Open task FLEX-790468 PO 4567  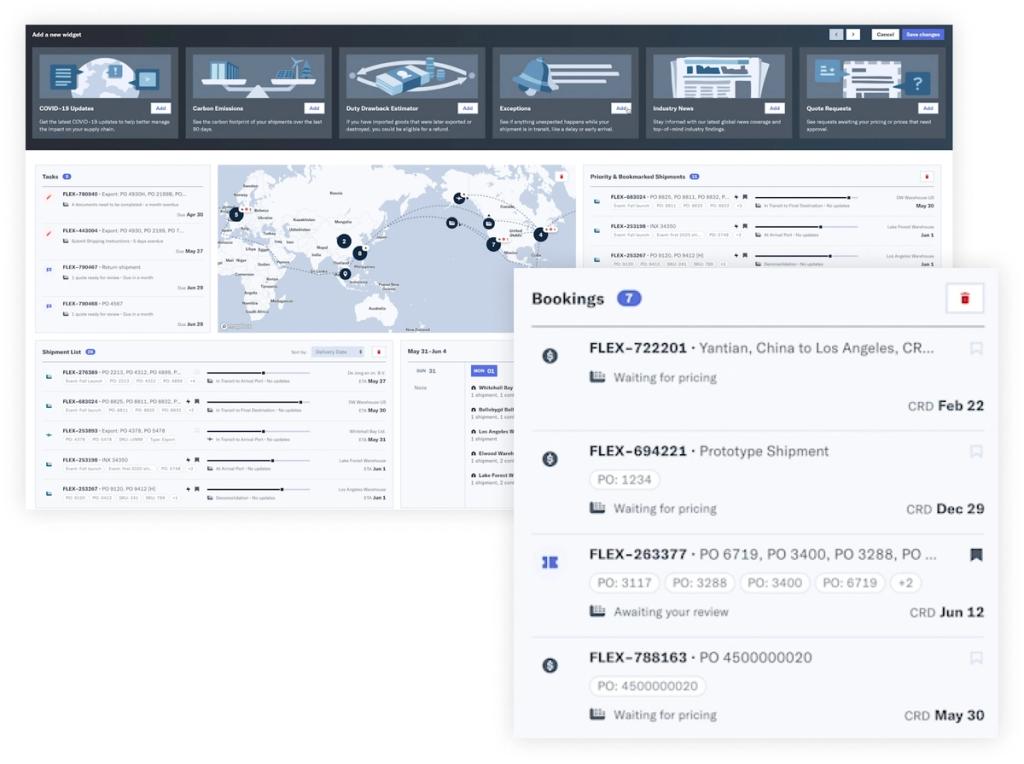tap(93, 304)
